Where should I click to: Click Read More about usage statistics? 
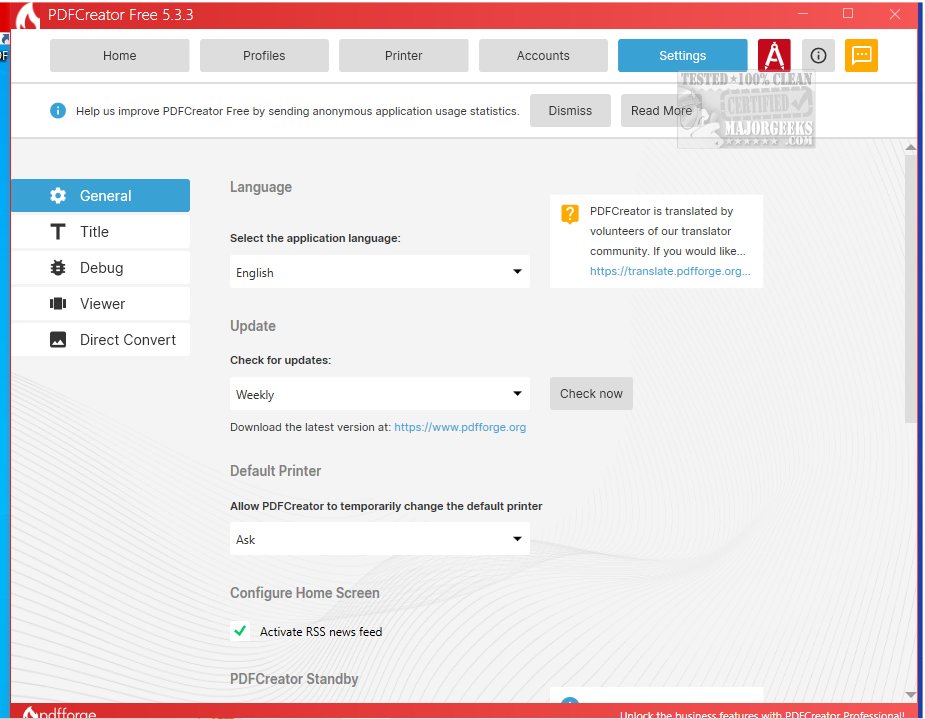[x=661, y=110]
